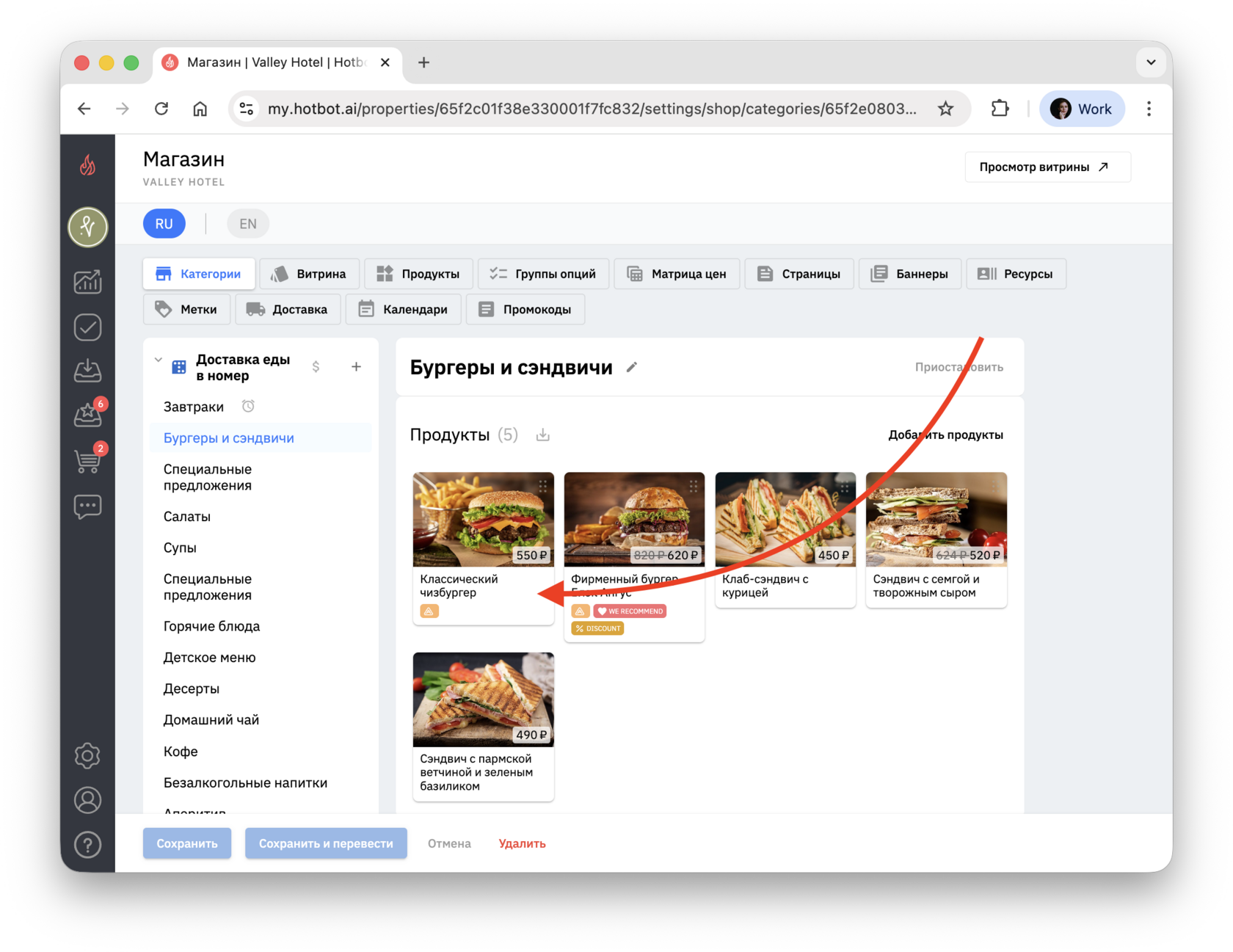Open the Ресурсы tab
This screenshot has width=1233, height=952.
[x=1016, y=274]
